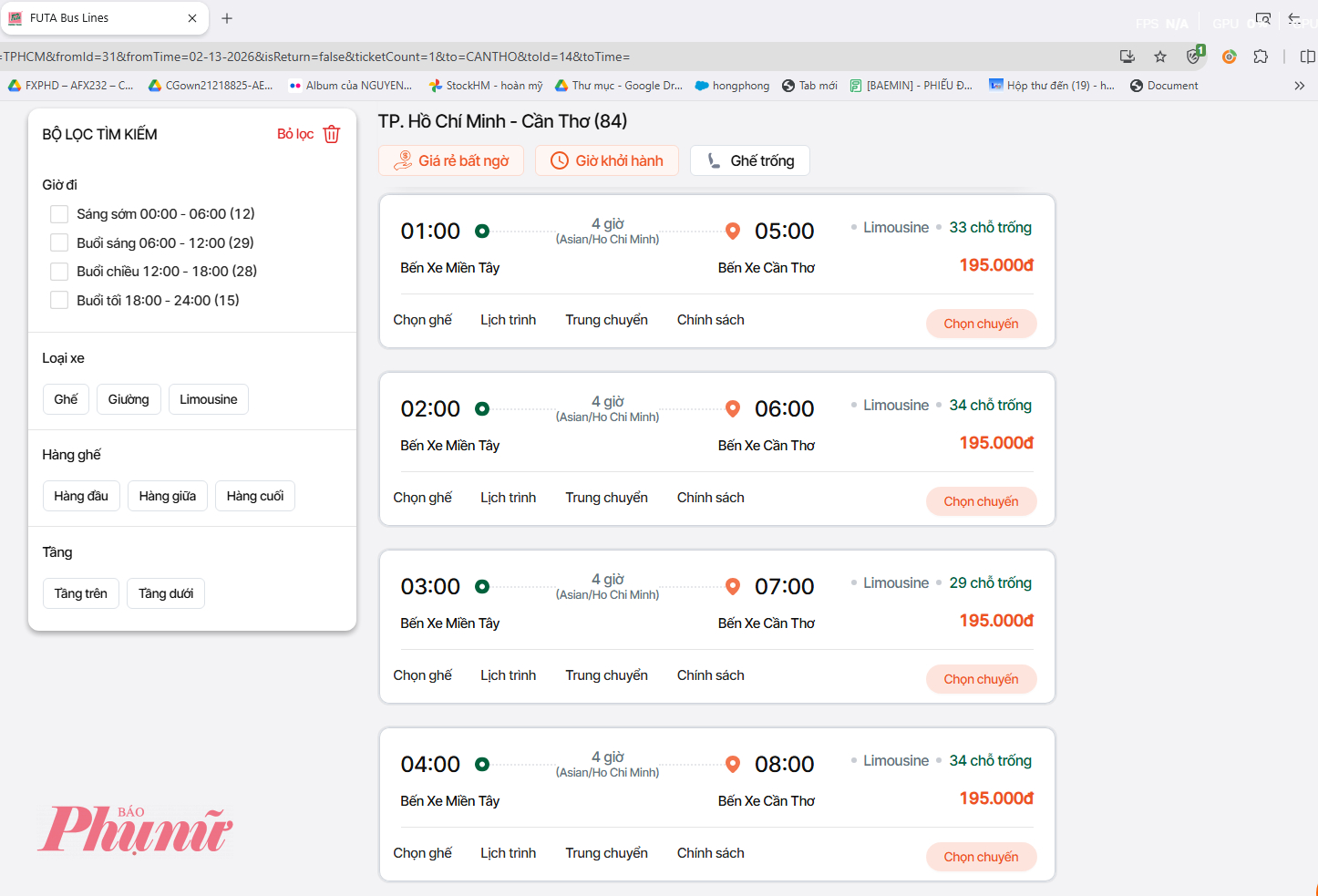This screenshot has height=896, width=1318.
Task: Check the "Buổi tối 18:00 - 24:00" option
Action: click(59, 300)
